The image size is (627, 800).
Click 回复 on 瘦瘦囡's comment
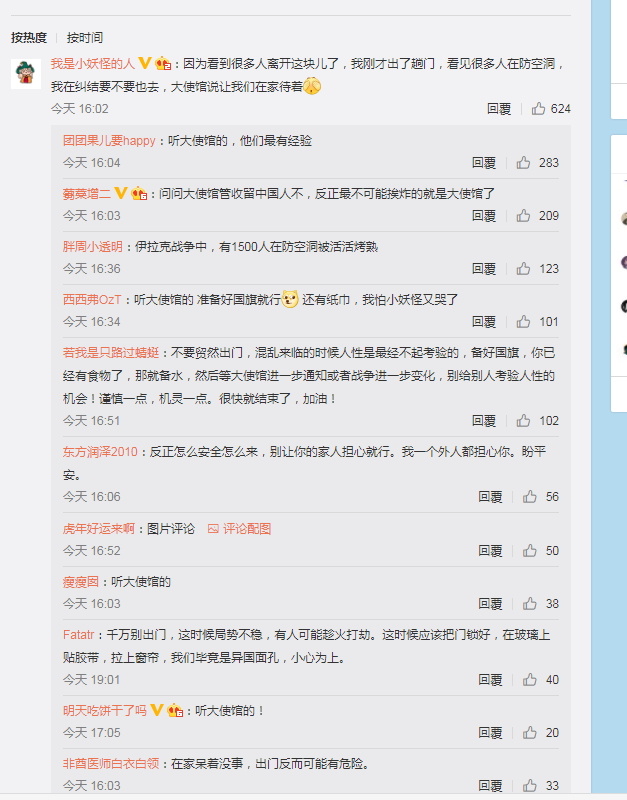490,604
